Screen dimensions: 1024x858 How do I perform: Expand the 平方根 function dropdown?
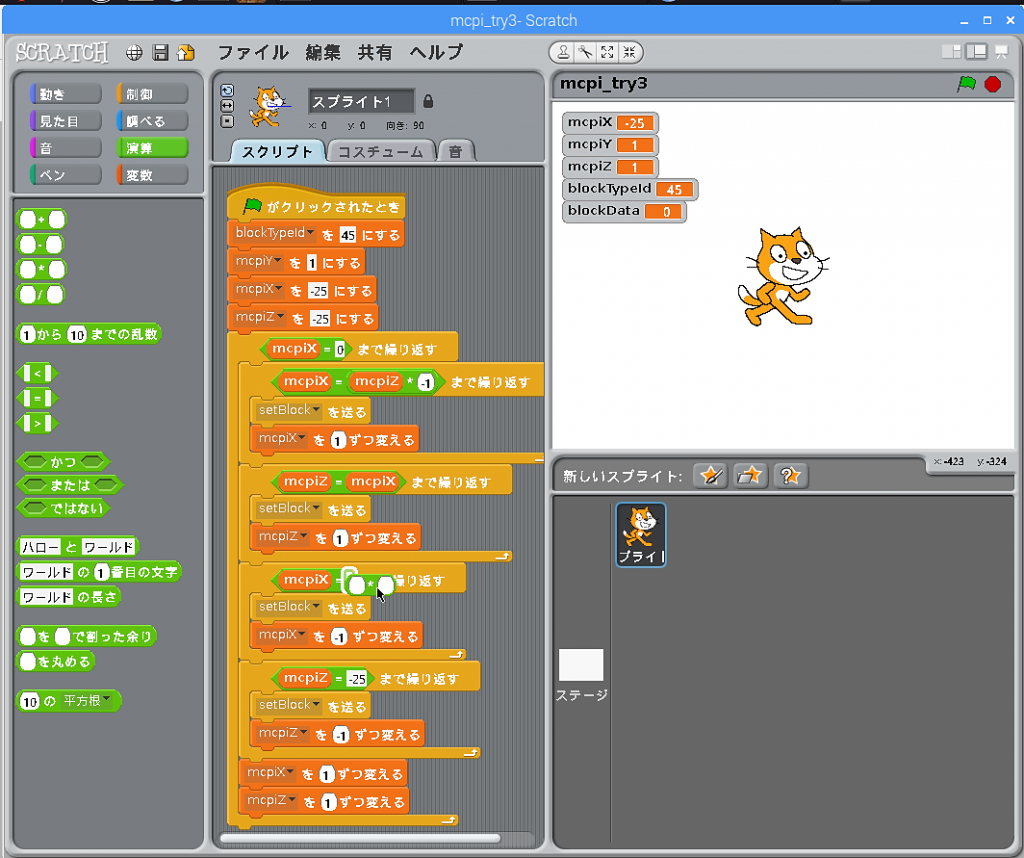[x=105, y=700]
